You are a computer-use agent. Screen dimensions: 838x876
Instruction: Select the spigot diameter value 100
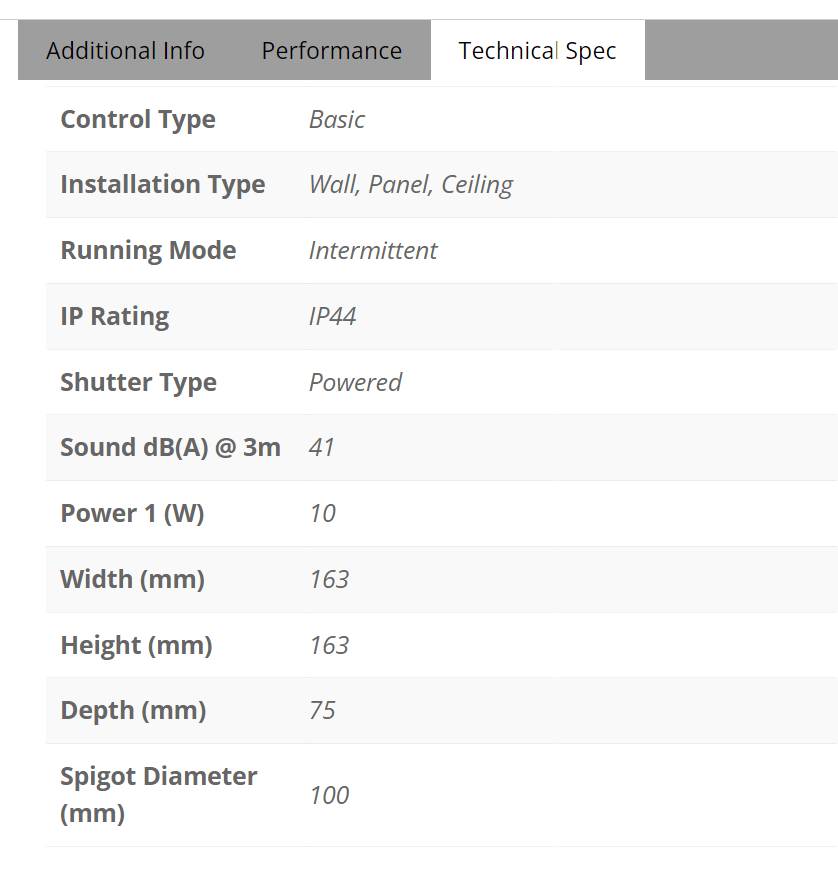point(329,796)
